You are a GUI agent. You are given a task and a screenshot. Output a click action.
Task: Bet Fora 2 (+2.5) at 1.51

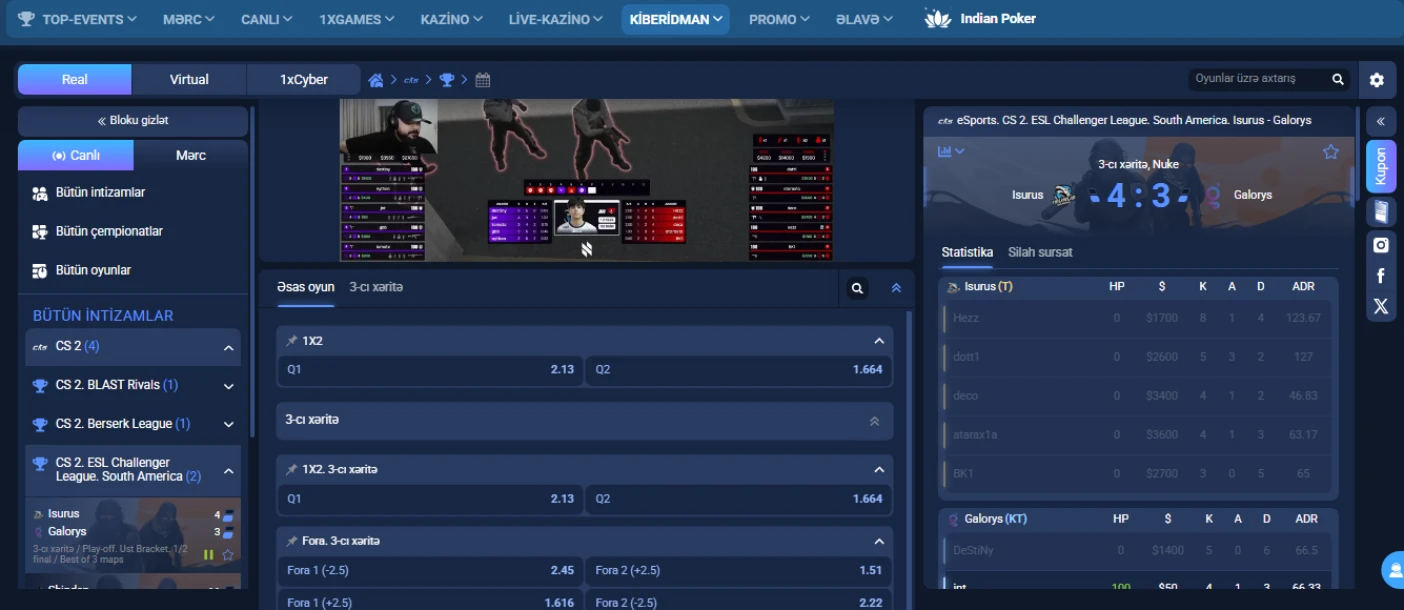[739, 570]
